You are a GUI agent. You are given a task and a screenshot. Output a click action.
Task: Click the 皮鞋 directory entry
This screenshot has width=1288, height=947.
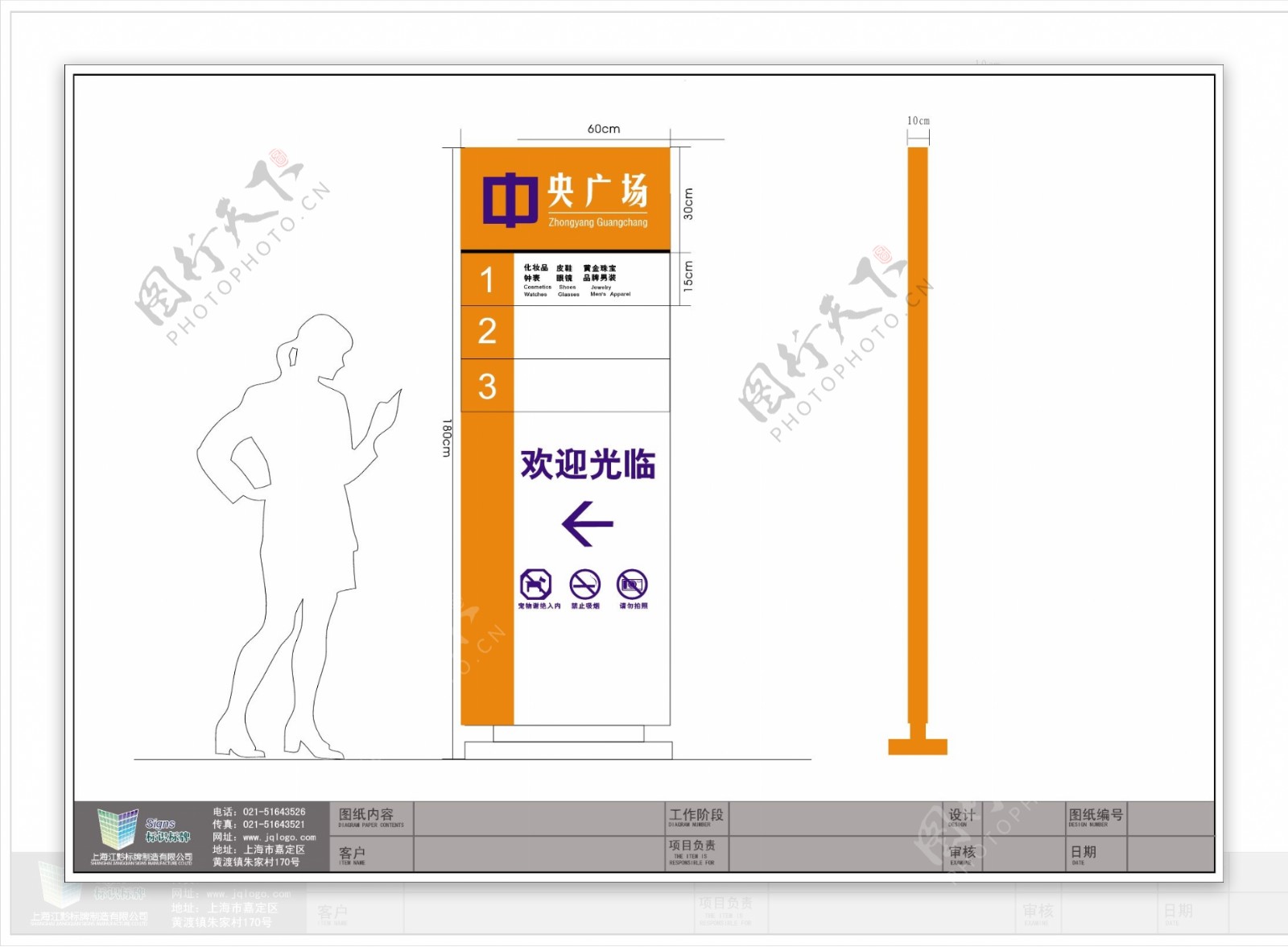(564, 268)
